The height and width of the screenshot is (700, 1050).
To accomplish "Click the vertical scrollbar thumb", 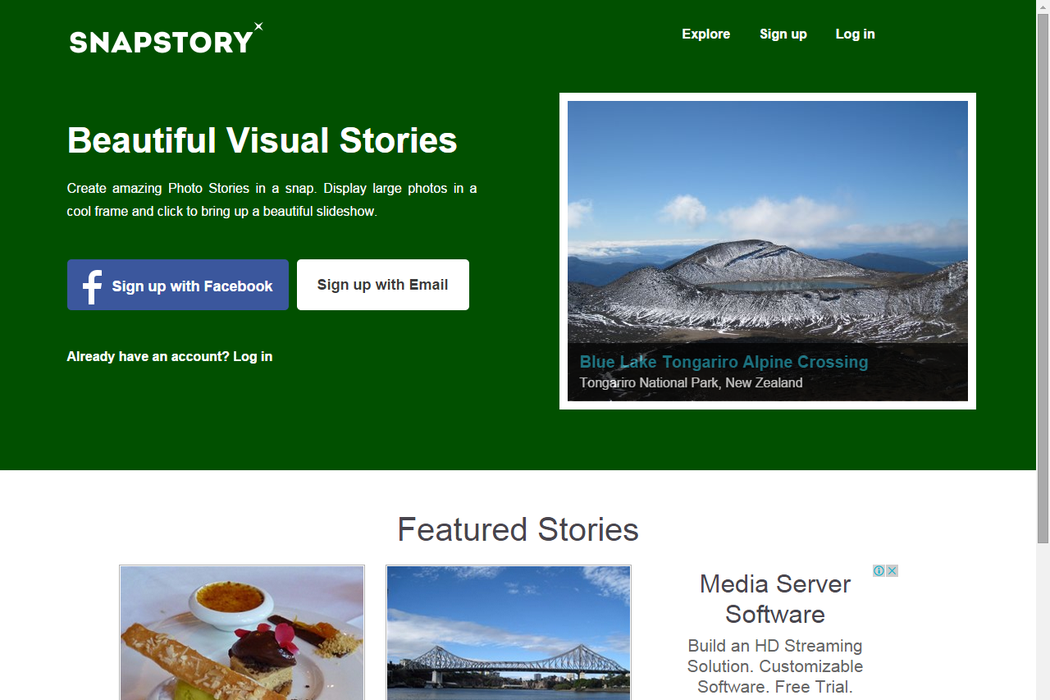I will (1043, 278).
